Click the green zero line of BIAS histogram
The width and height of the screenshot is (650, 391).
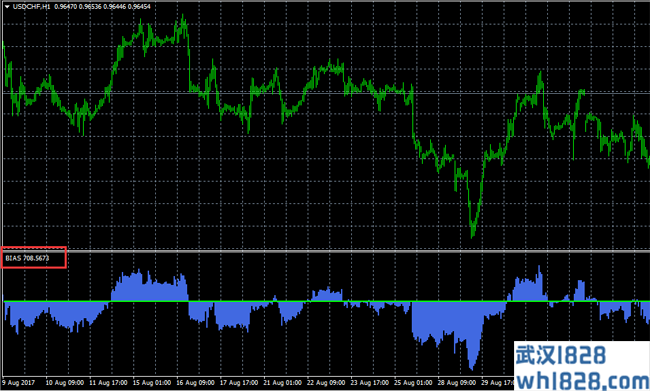click(327, 301)
